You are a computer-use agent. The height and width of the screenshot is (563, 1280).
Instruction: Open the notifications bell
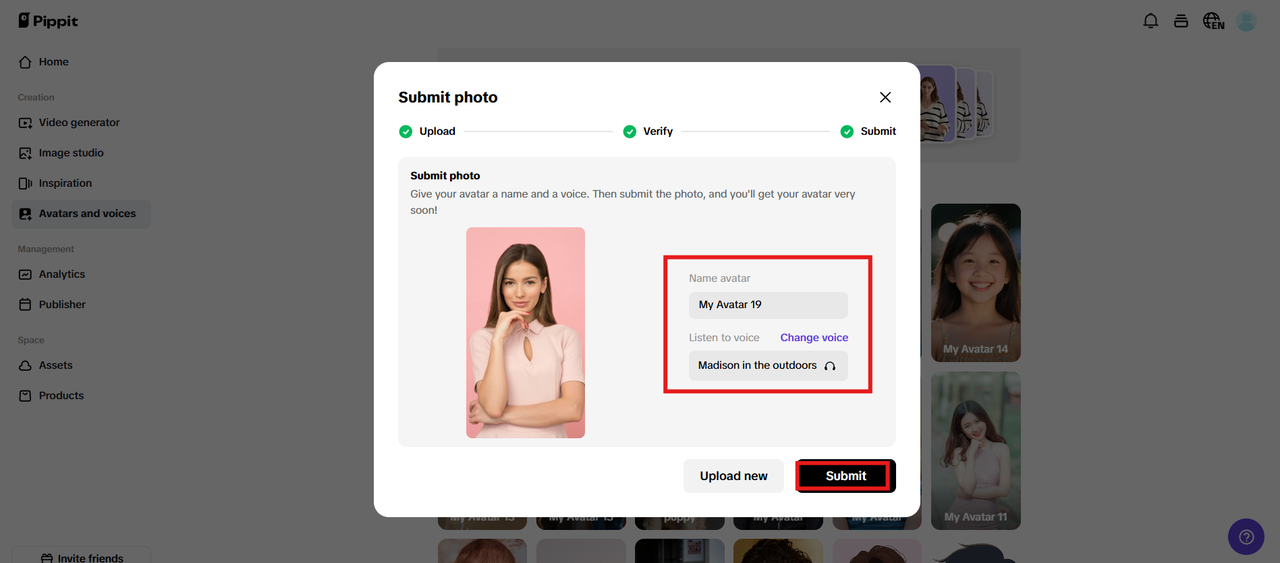[1151, 21]
